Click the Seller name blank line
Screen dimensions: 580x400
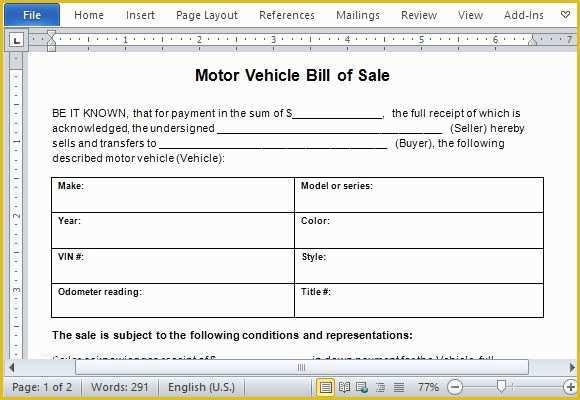(x=330, y=130)
